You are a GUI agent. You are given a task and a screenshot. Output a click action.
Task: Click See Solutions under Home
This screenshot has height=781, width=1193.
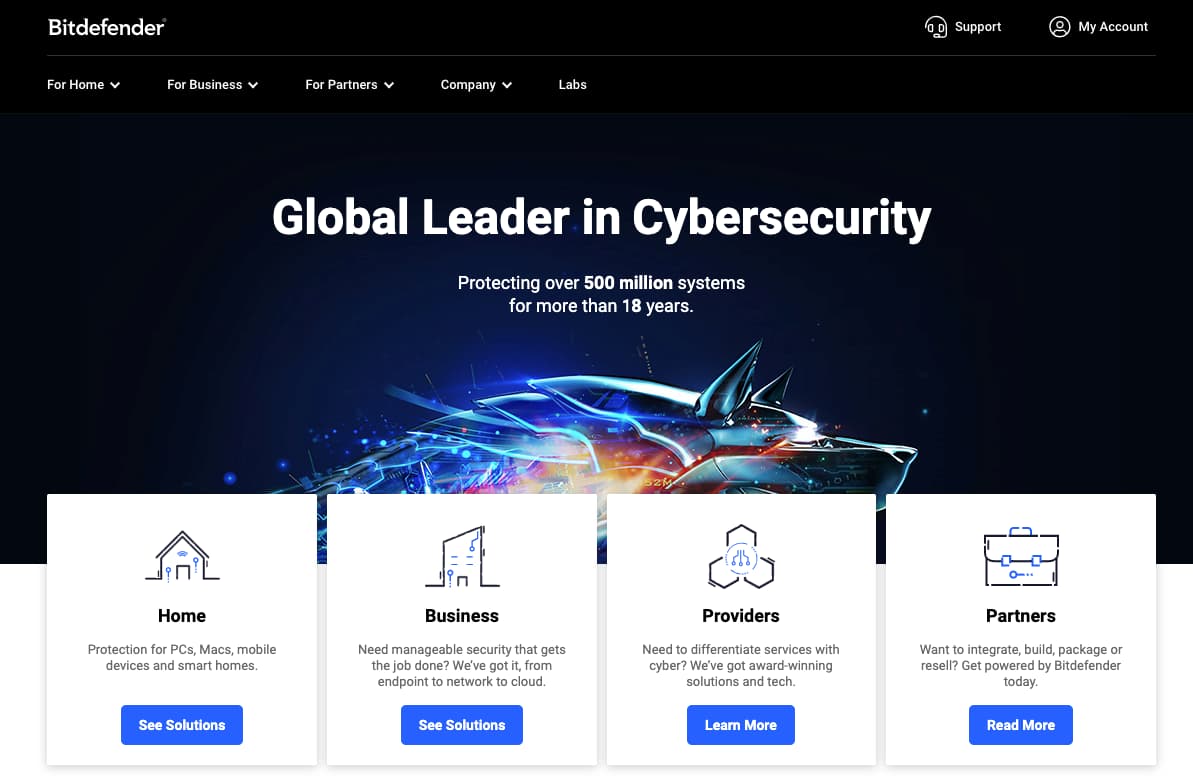tap(182, 725)
